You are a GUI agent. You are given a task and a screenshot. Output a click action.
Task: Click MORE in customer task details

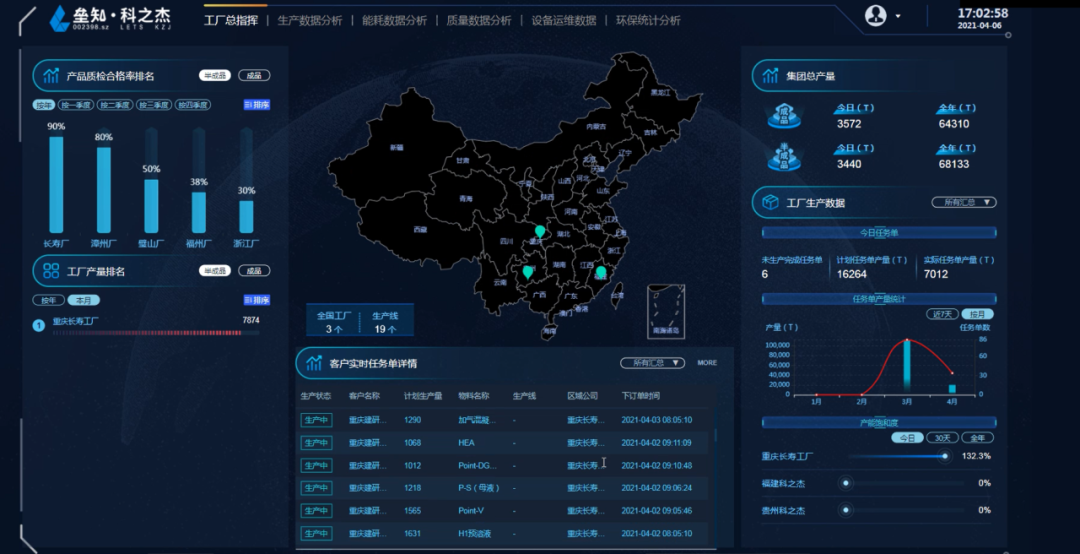(x=707, y=363)
